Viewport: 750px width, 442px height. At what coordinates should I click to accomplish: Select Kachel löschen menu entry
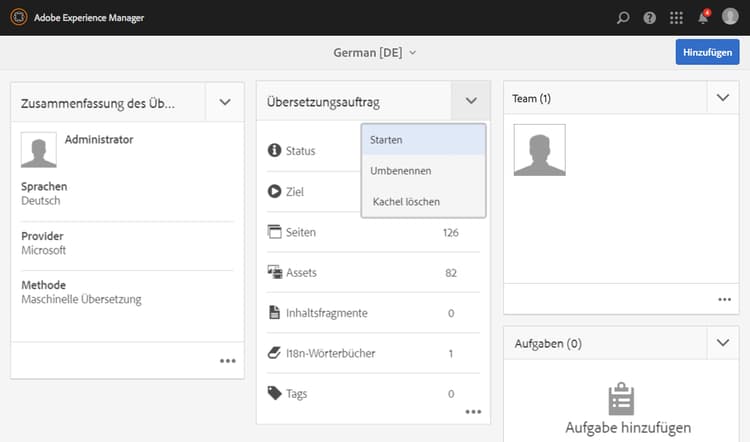tap(405, 202)
